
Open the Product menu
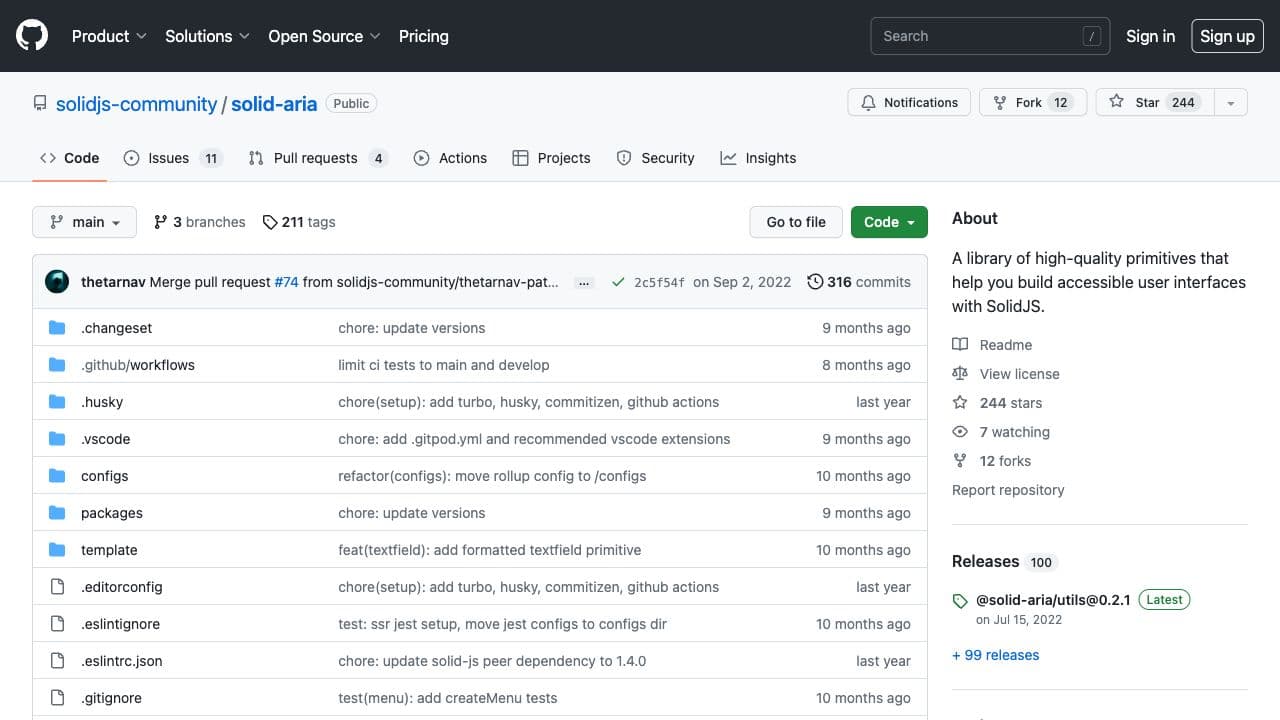tap(109, 36)
